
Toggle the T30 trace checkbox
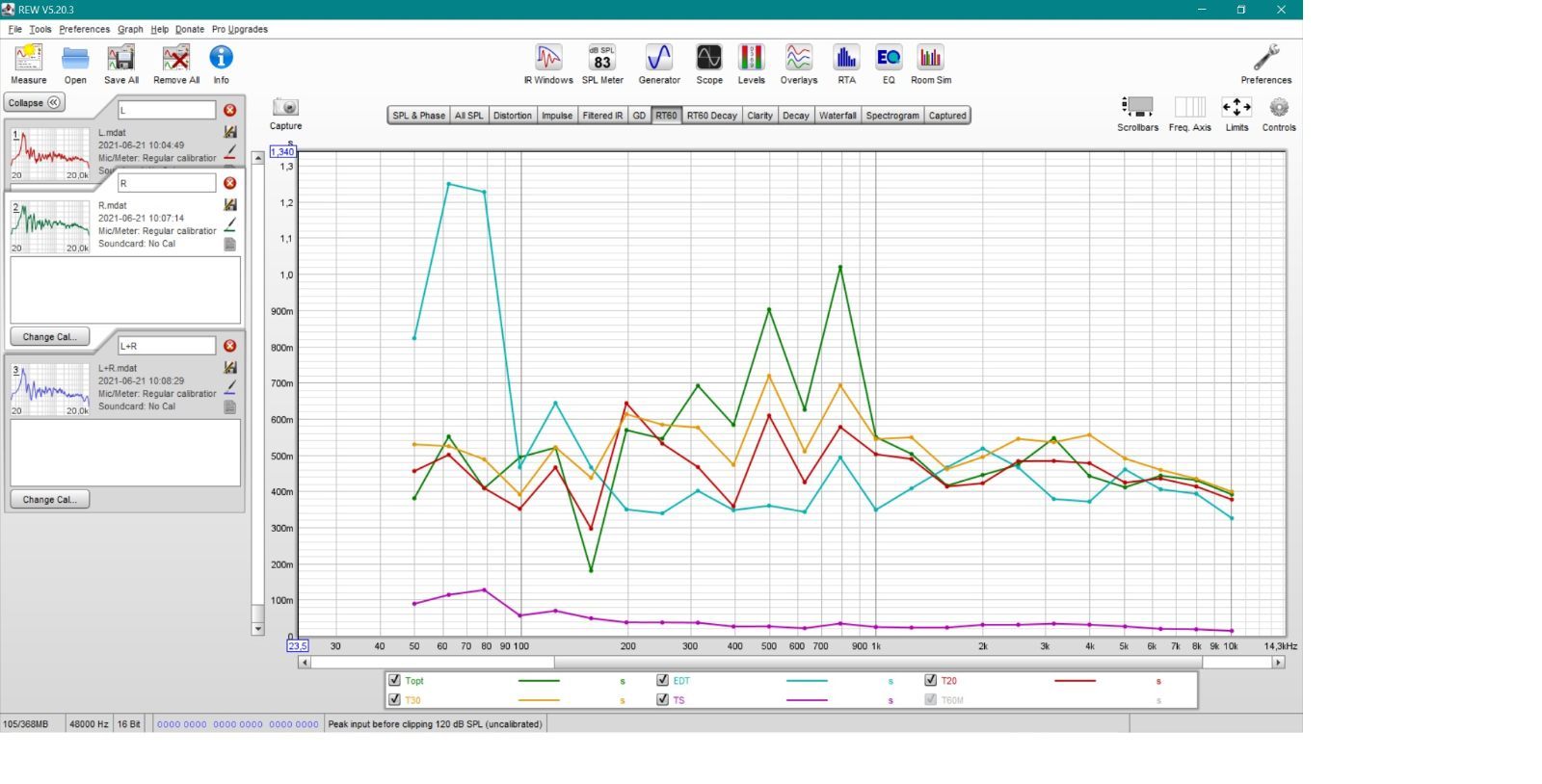point(394,699)
